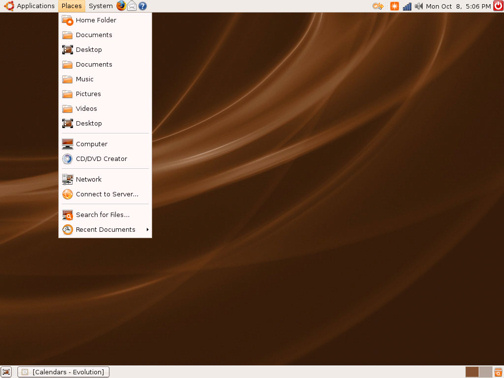Click the volume speaker icon
Image resolution: width=504 pixels, height=378 pixels.
tap(419, 6)
